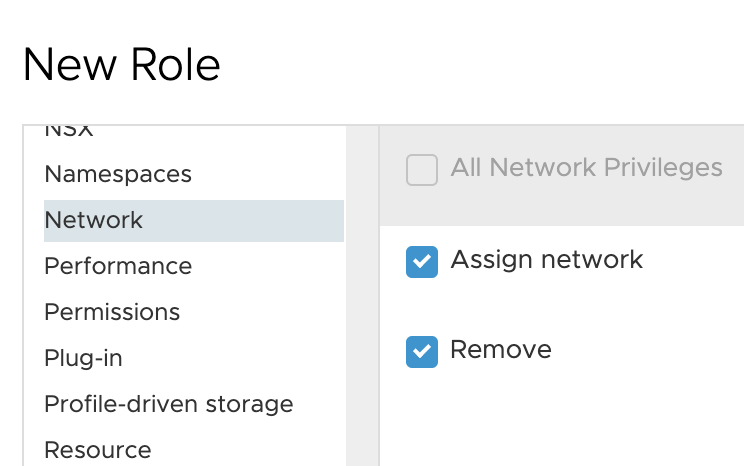
Task: Select the highlighted Network category
Action: (x=194, y=221)
